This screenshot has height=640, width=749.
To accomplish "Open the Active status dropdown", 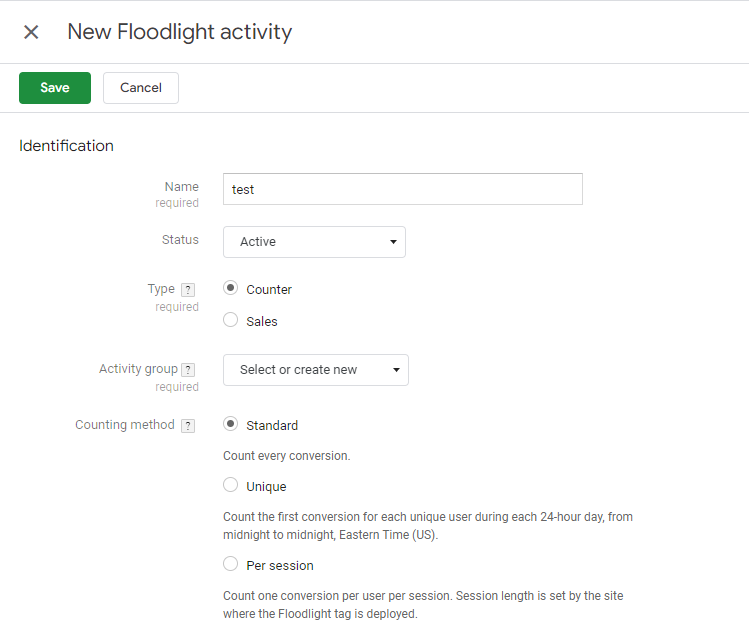I will [x=314, y=242].
